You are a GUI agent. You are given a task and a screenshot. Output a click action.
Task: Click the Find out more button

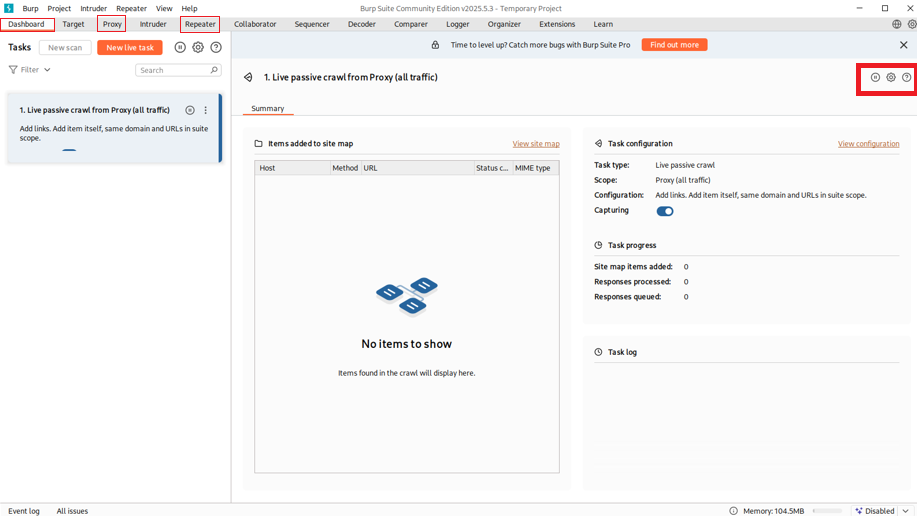coord(674,44)
